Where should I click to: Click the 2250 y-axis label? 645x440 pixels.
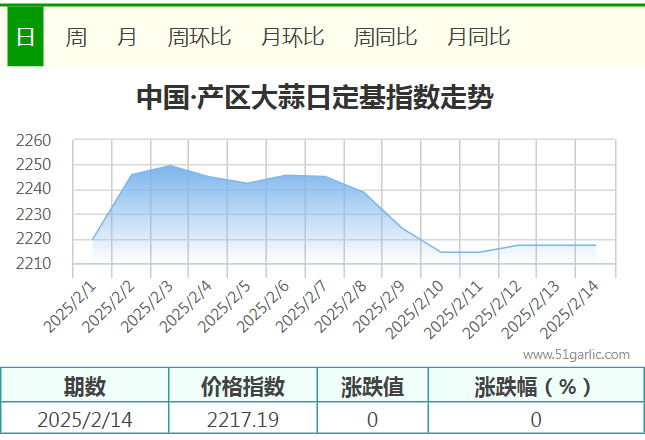coord(33,164)
